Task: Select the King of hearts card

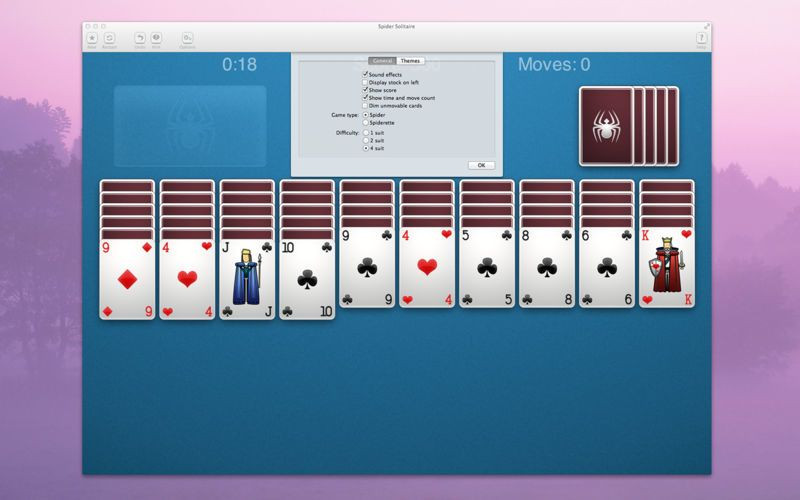Action: (667, 267)
